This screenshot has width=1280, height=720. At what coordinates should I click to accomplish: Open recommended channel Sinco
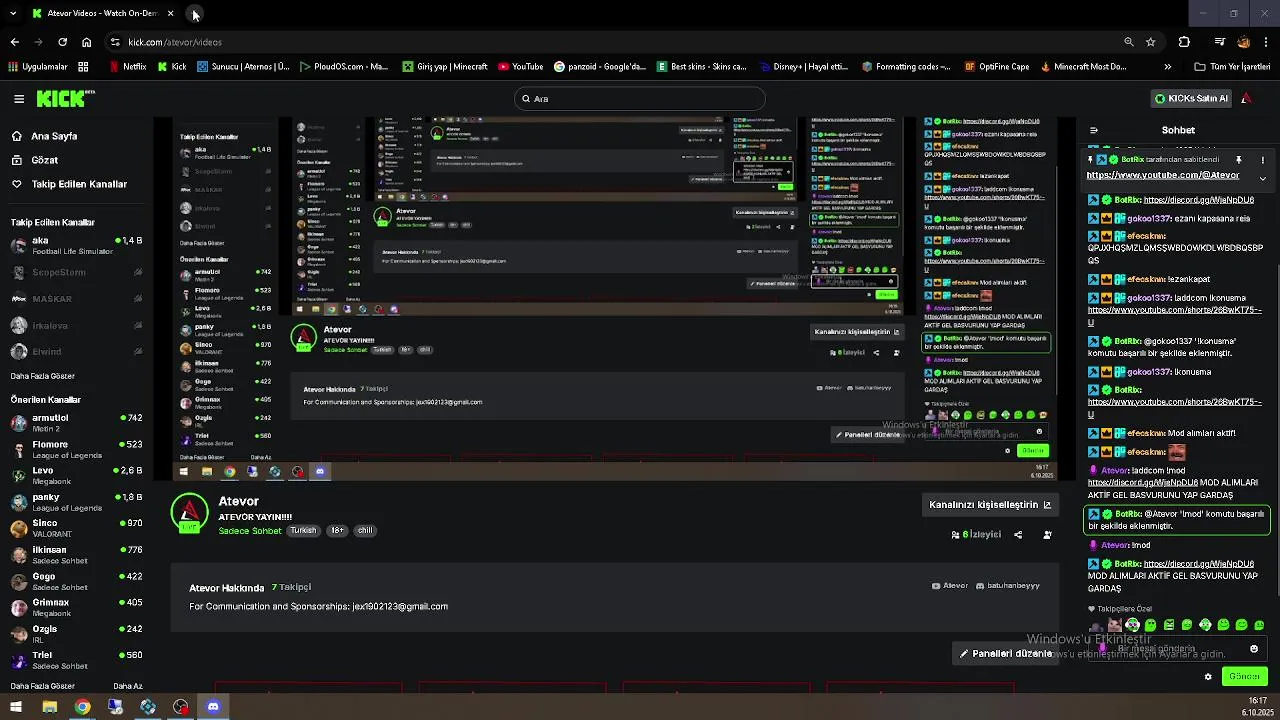[x=76, y=527]
